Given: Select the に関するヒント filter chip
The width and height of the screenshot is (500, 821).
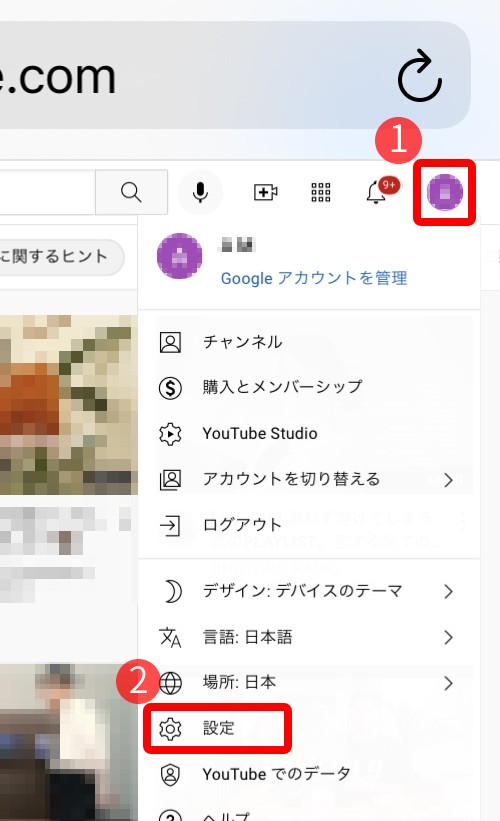Looking at the screenshot, I should coord(62,257).
